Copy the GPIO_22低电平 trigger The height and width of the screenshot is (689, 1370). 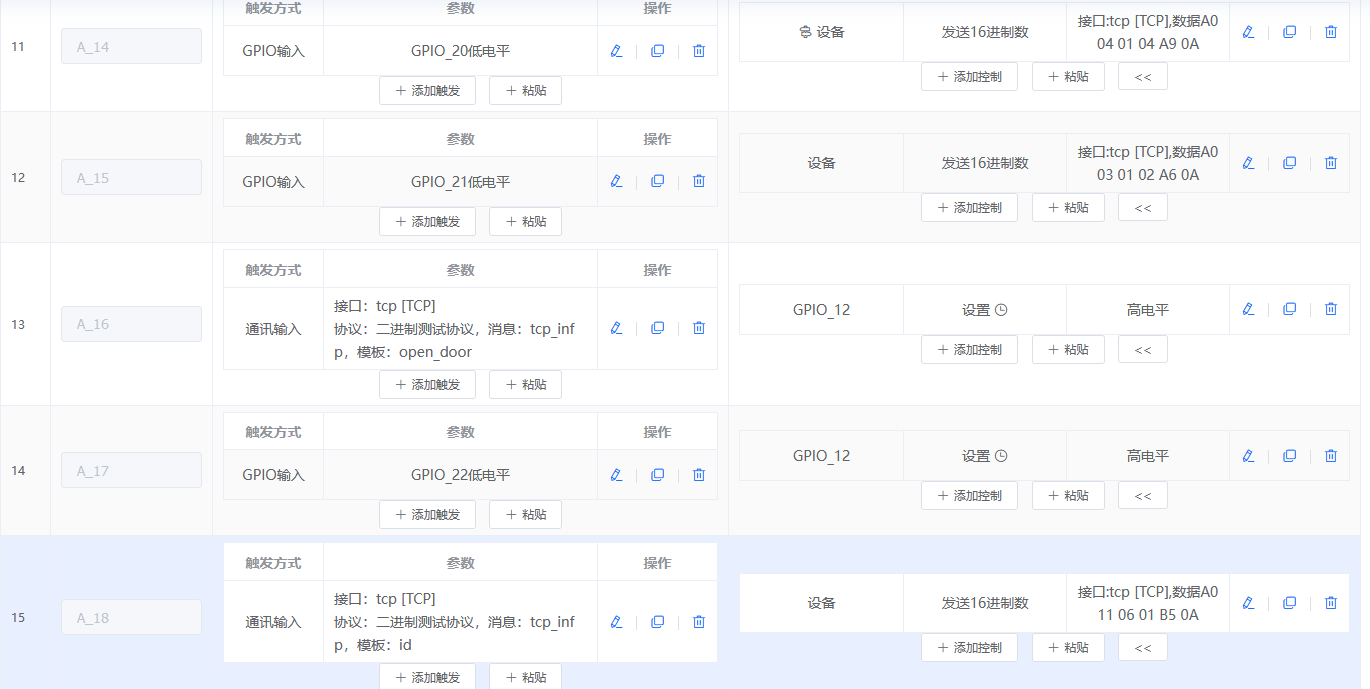click(x=657, y=474)
